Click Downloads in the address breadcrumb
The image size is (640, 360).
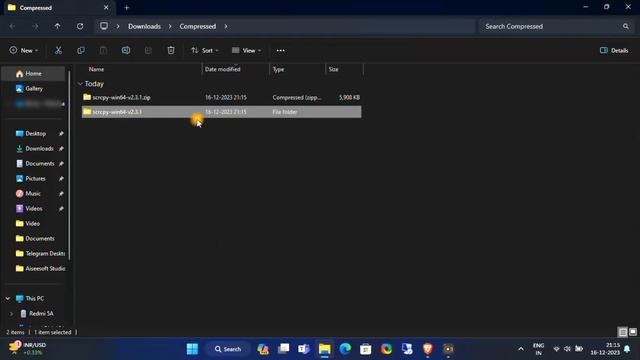click(x=144, y=26)
